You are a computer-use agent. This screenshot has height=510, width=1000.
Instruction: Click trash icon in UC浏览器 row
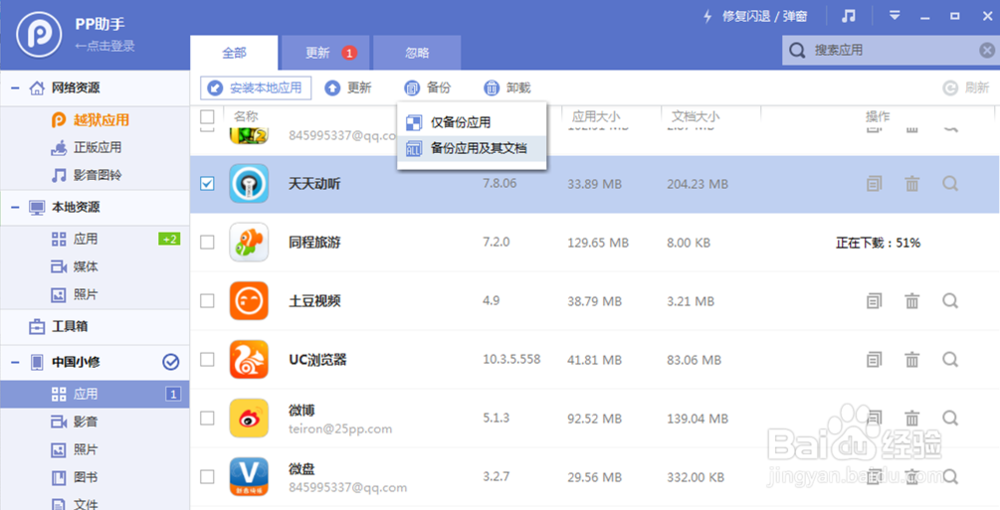pos(912,360)
